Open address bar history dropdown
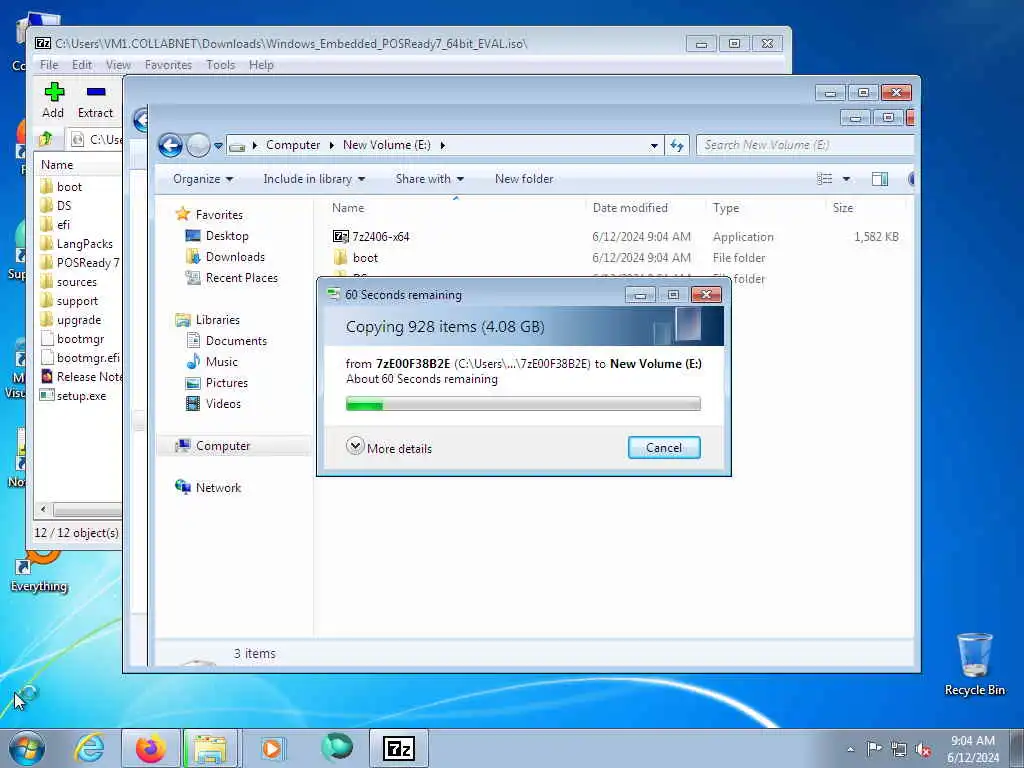 point(654,146)
